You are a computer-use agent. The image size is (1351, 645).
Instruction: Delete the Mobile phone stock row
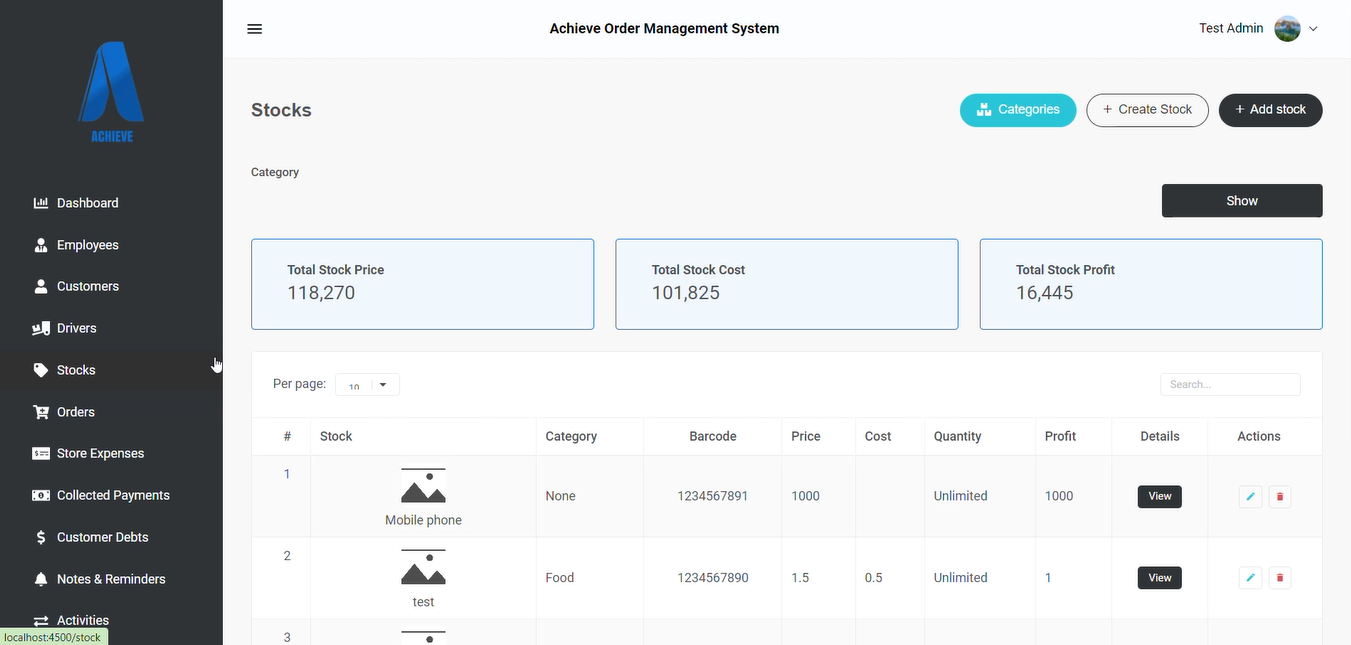(x=1280, y=496)
